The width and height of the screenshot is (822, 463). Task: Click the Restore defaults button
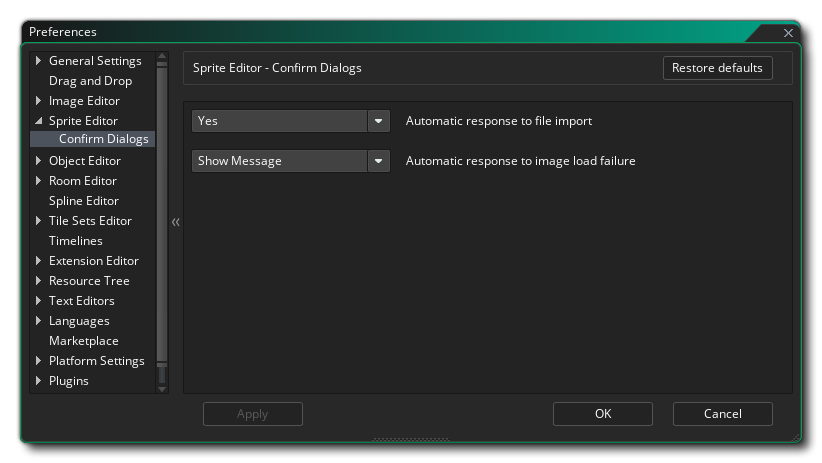tap(717, 68)
